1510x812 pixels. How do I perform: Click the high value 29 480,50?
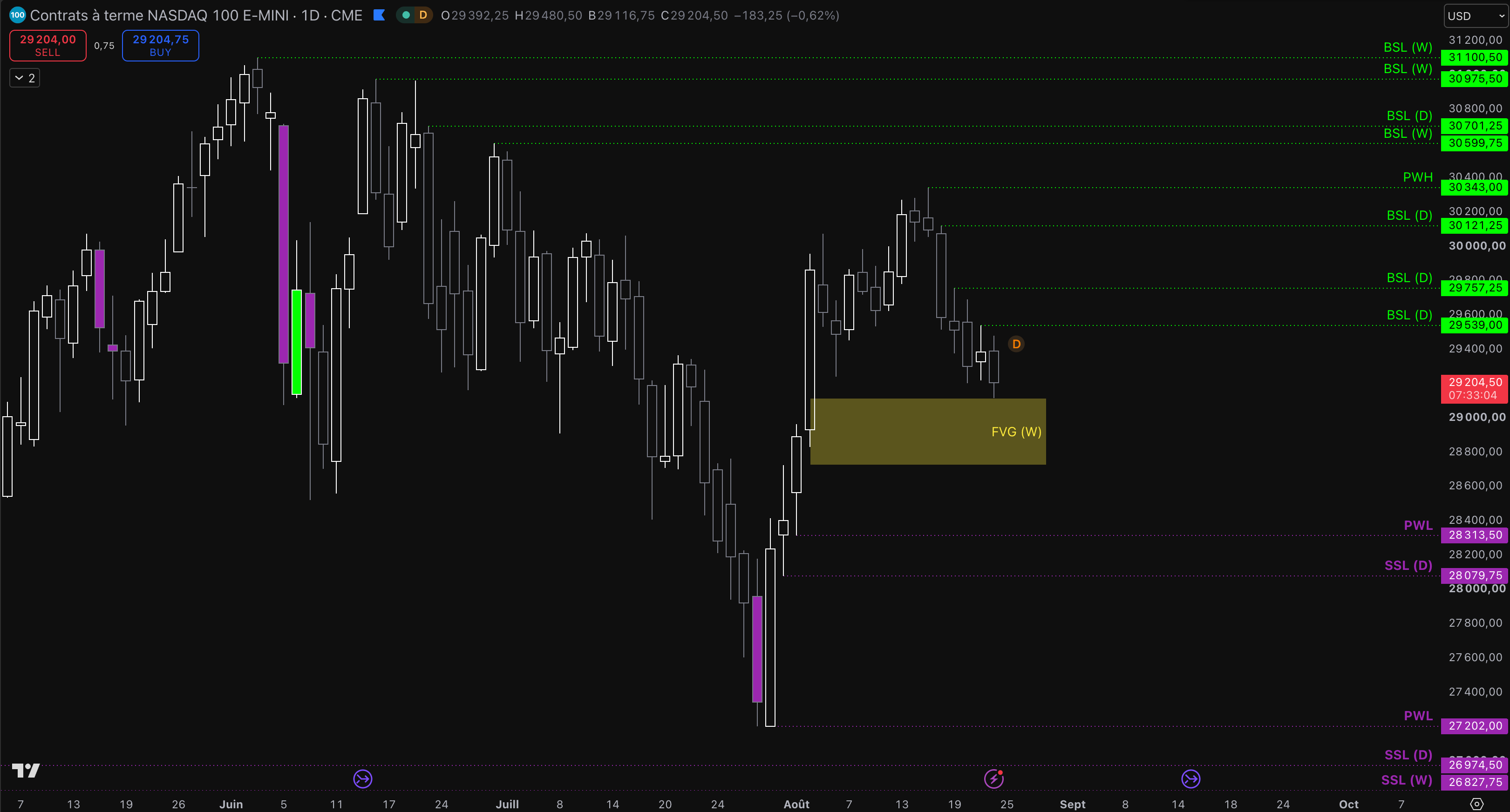click(x=553, y=16)
